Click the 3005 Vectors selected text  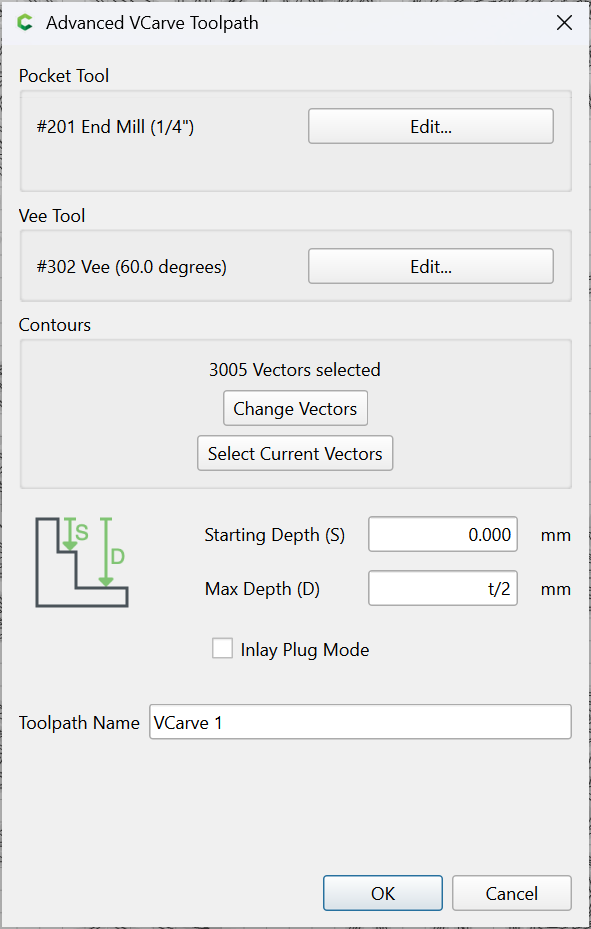(295, 370)
